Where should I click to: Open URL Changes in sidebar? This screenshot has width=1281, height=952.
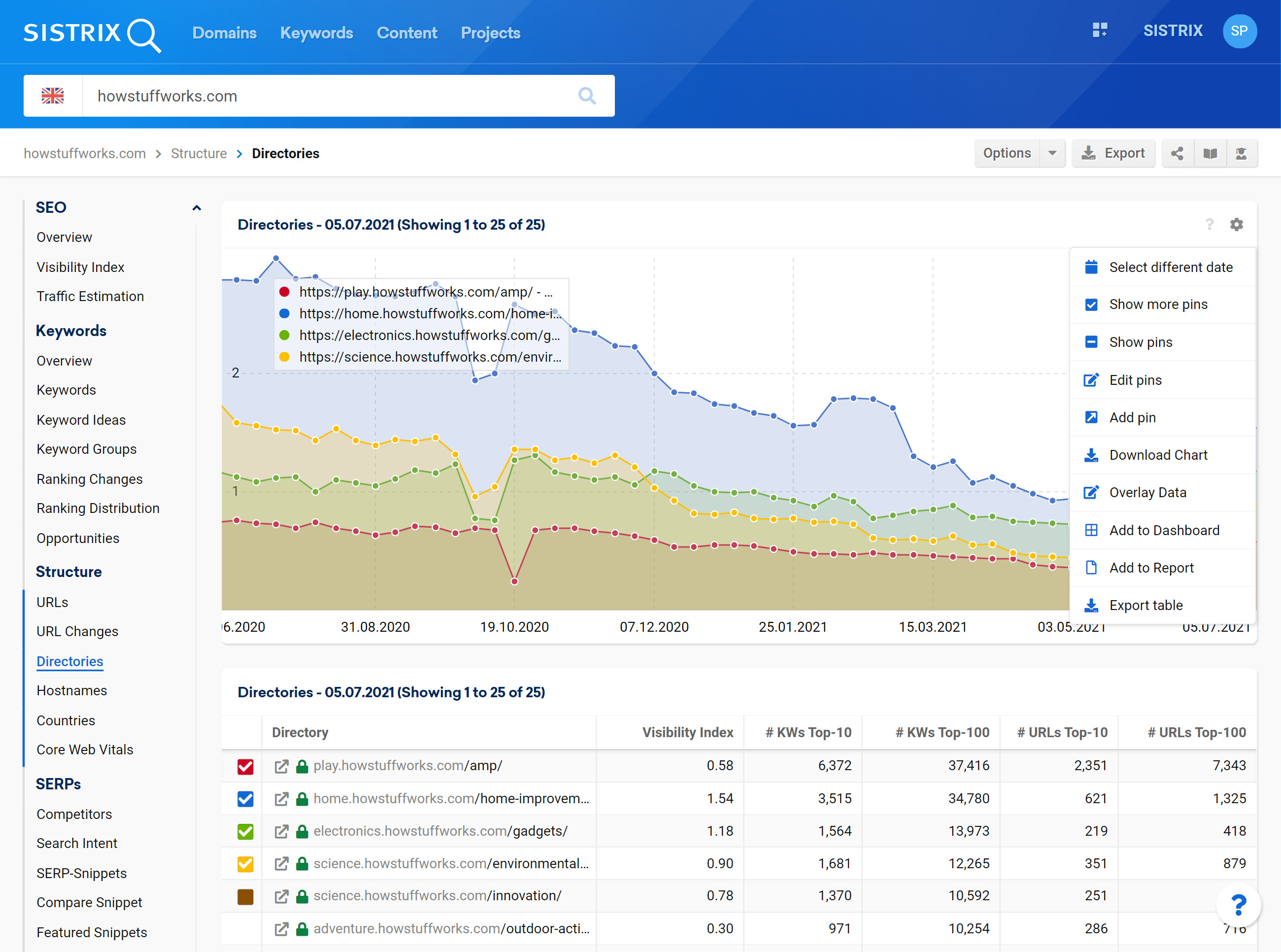77,632
